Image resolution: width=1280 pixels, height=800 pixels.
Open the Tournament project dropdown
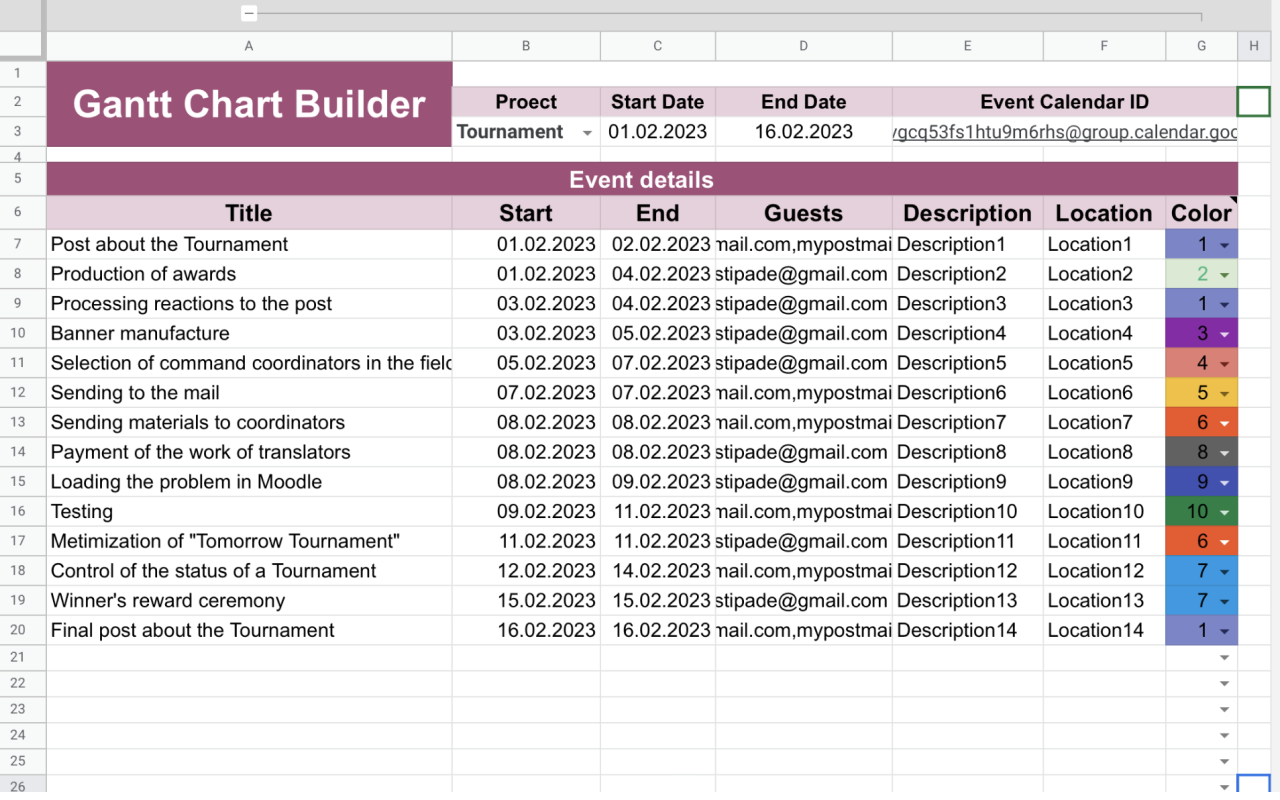(586, 131)
